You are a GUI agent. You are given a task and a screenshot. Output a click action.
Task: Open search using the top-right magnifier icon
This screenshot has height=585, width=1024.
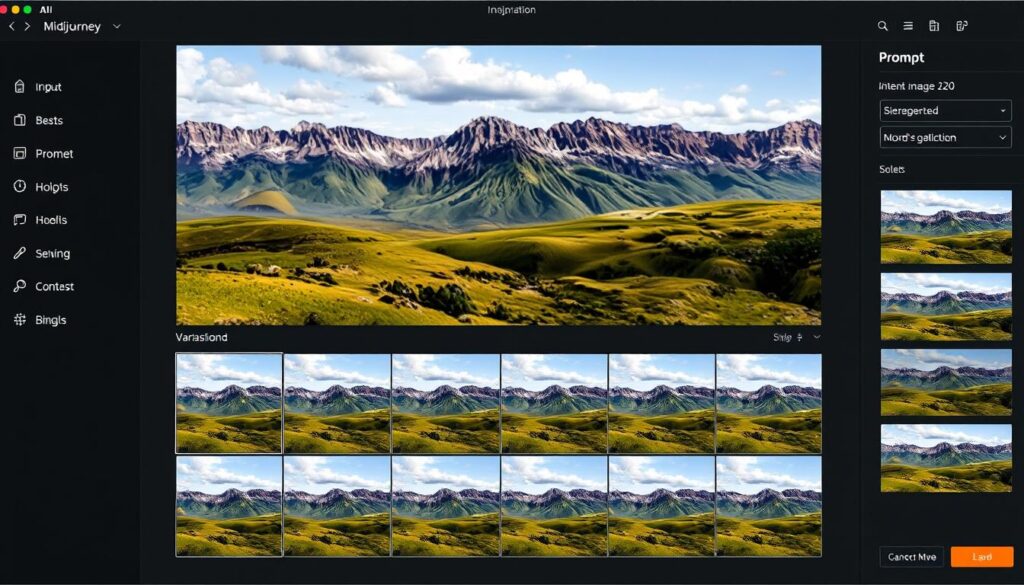pos(881,24)
